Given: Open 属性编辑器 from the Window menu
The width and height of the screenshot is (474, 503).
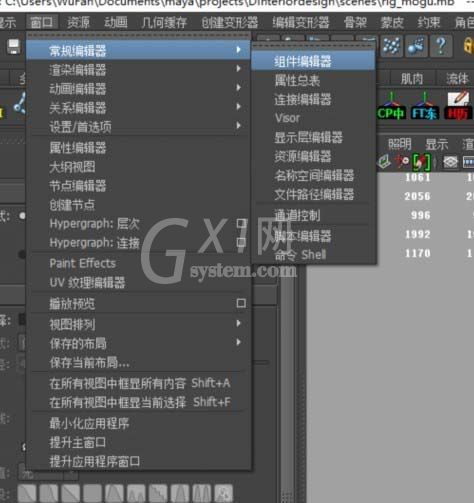Looking at the screenshot, I should click(x=138, y=148).
